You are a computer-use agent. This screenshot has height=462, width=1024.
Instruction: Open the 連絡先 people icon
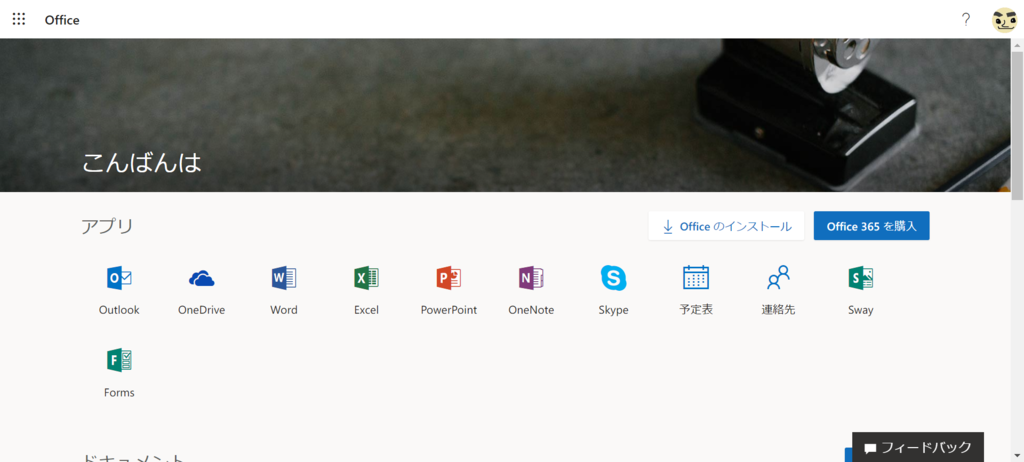click(x=778, y=278)
